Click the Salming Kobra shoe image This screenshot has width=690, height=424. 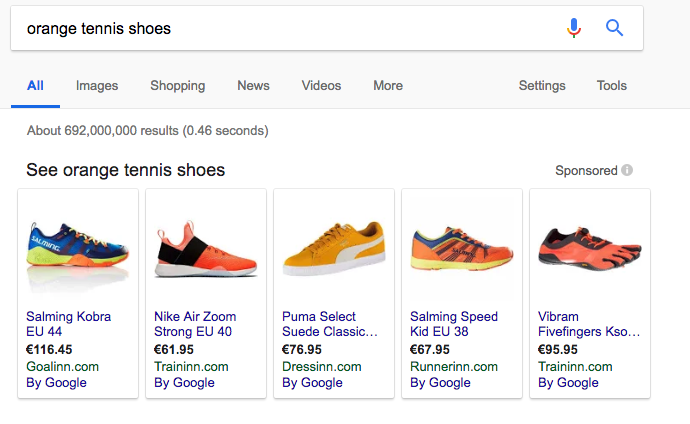coord(78,249)
